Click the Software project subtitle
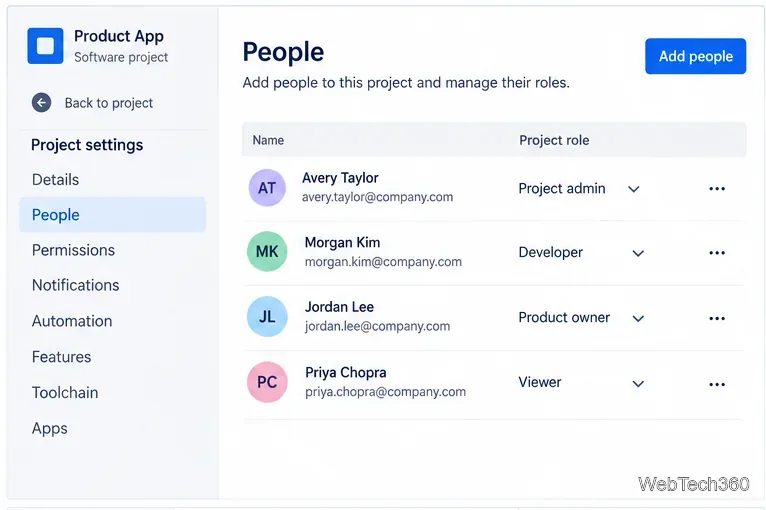This screenshot has width=766, height=510. click(121, 57)
